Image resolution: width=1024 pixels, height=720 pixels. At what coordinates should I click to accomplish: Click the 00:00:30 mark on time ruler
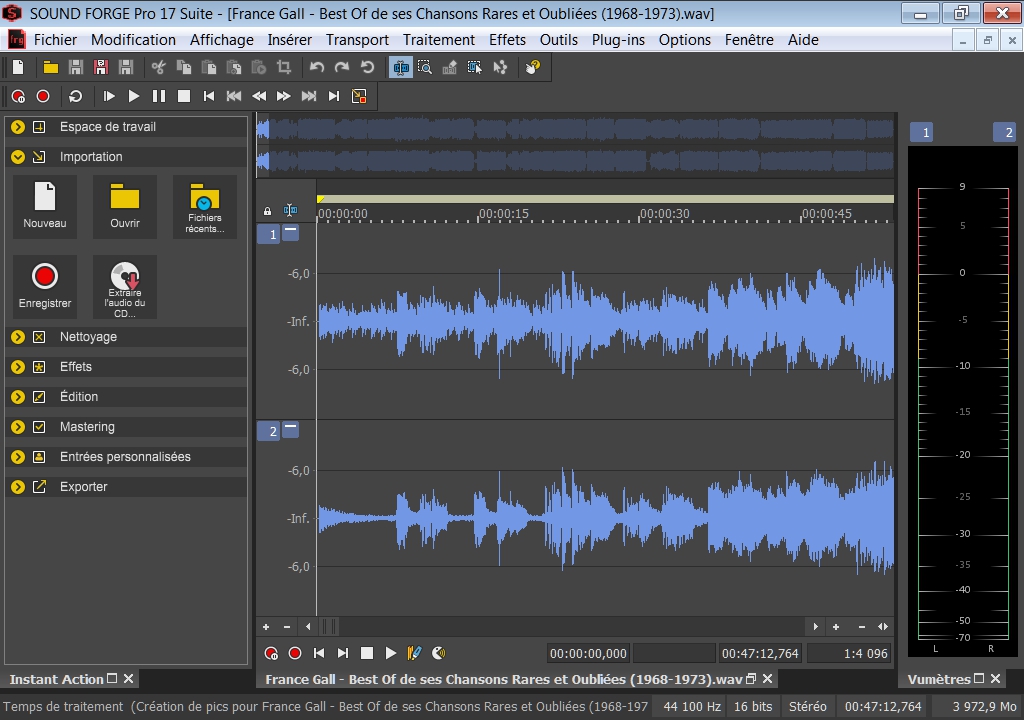pos(665,214)
